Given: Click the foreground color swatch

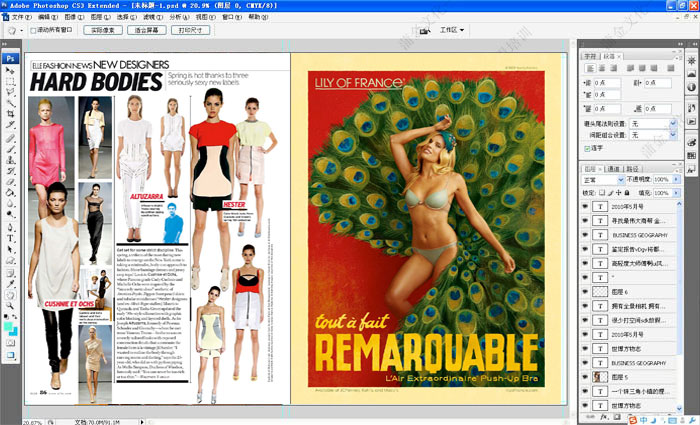Looking at the screenshot, I should (x=8, y=326).
